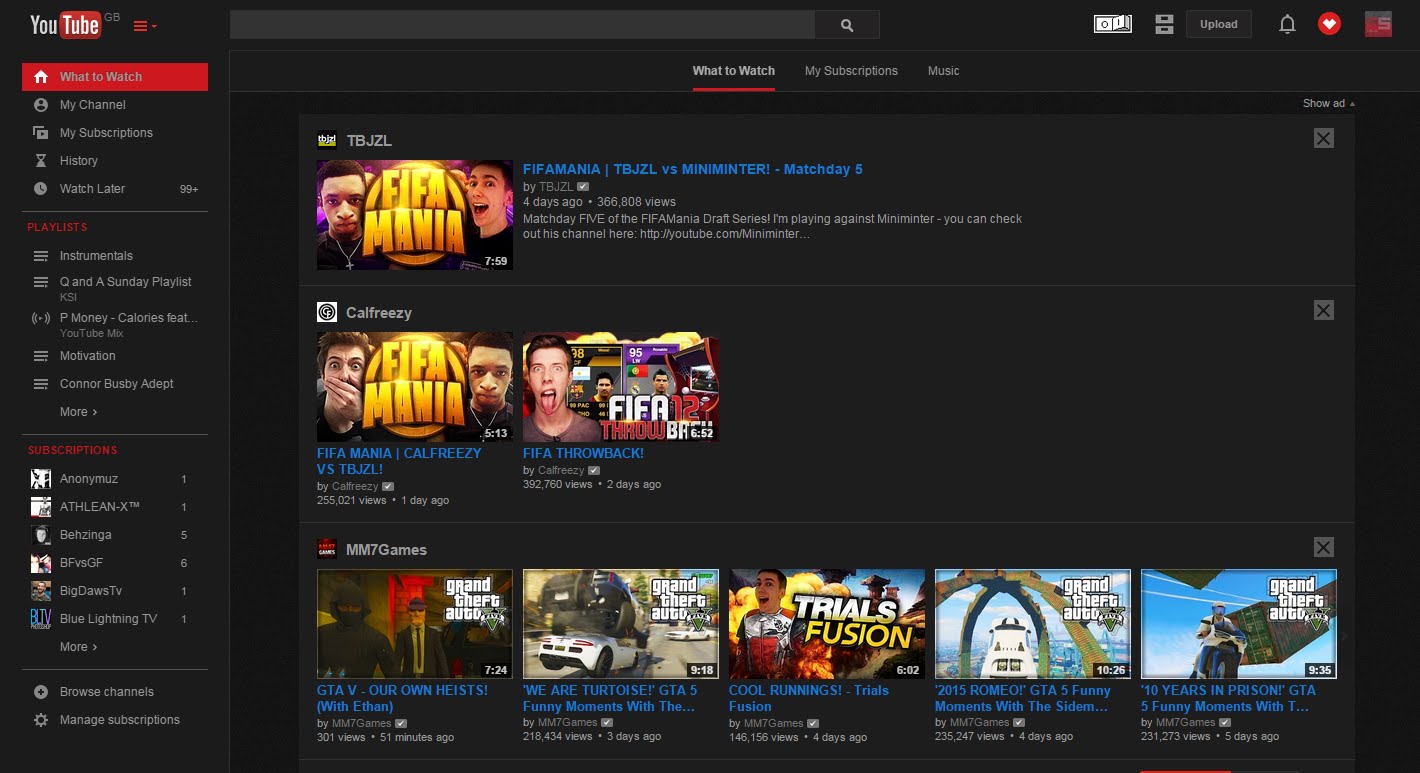Image resolution: width=1420 pixels, height=773 pixels.
Task: Open FIFAMANIA TBJZL vs MINIMINTER thumbnail
Action: (415, 215)
